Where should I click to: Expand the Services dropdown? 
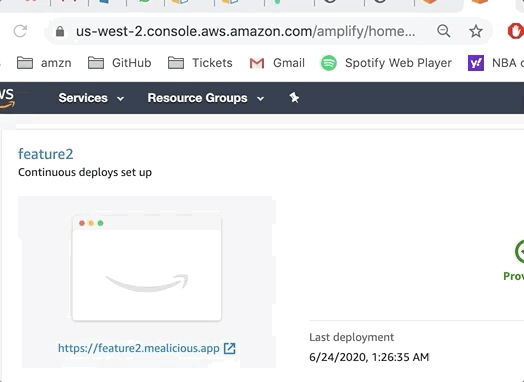pyautogui.click(x=91, y=98)
